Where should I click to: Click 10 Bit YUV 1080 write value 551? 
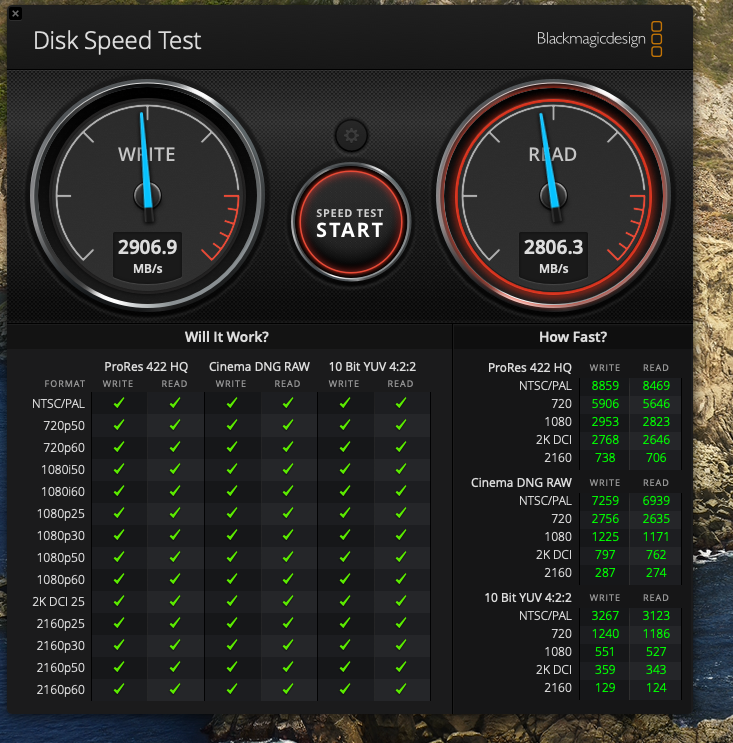point(605,652)
